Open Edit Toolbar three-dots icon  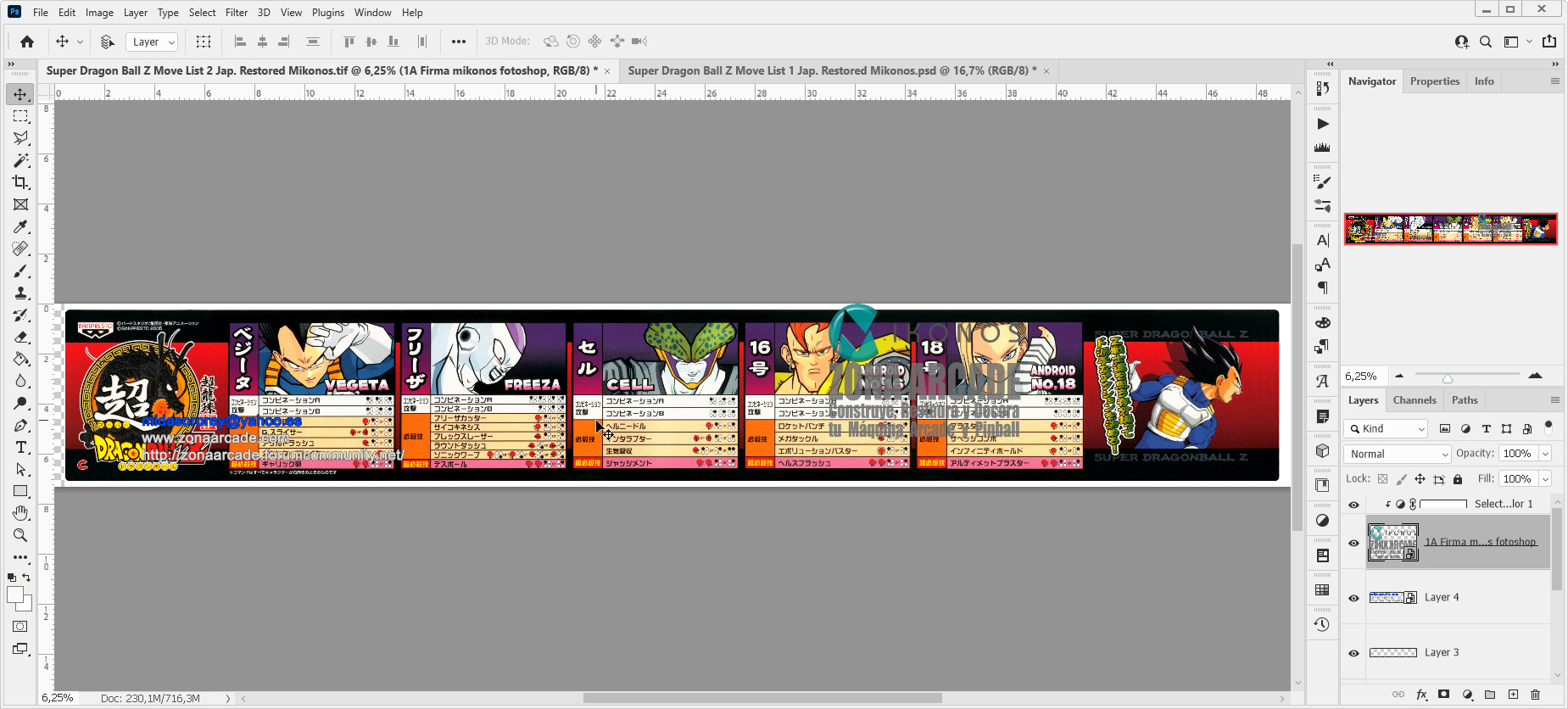pos(20,557)
